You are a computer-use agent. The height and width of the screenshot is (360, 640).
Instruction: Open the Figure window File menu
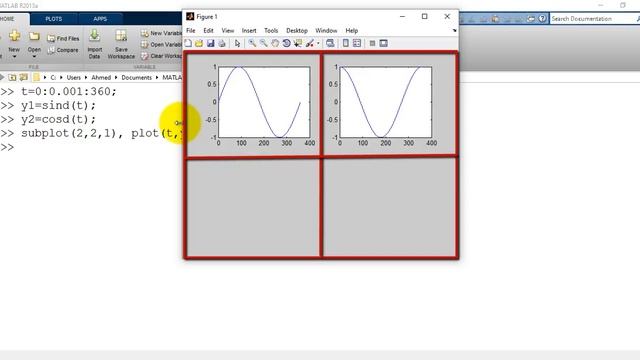191,31
